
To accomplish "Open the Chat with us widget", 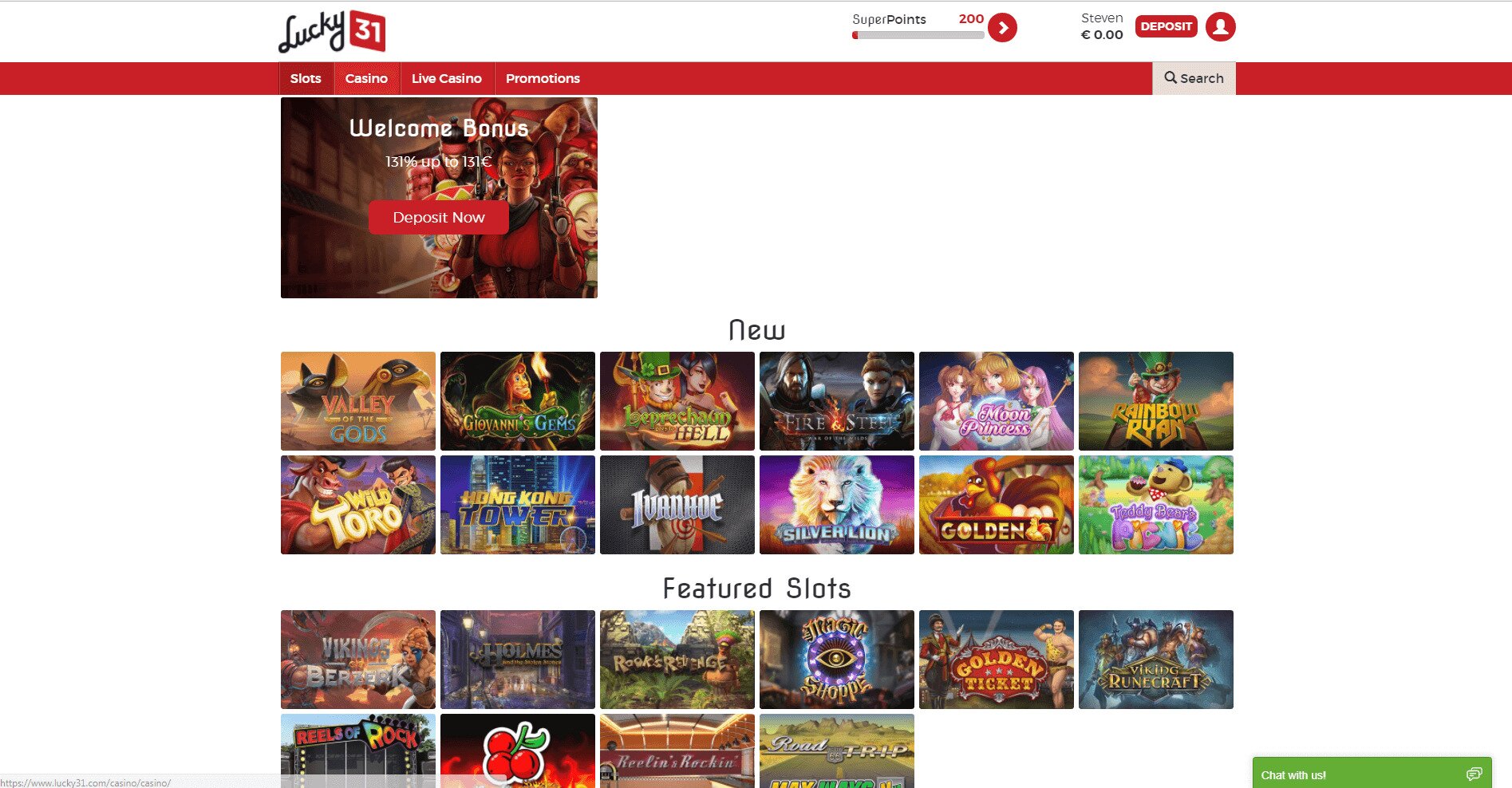I will (x=1372, y=773).
